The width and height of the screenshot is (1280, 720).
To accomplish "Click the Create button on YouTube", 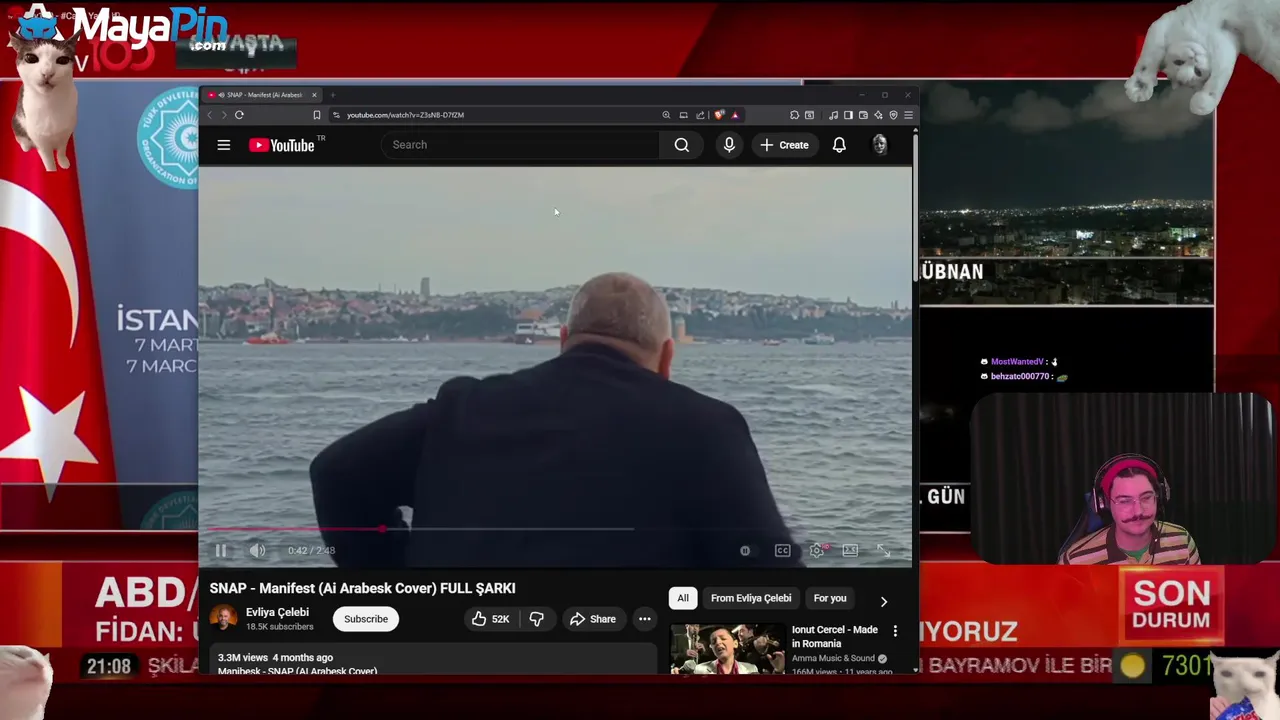I will coord(784,145).
